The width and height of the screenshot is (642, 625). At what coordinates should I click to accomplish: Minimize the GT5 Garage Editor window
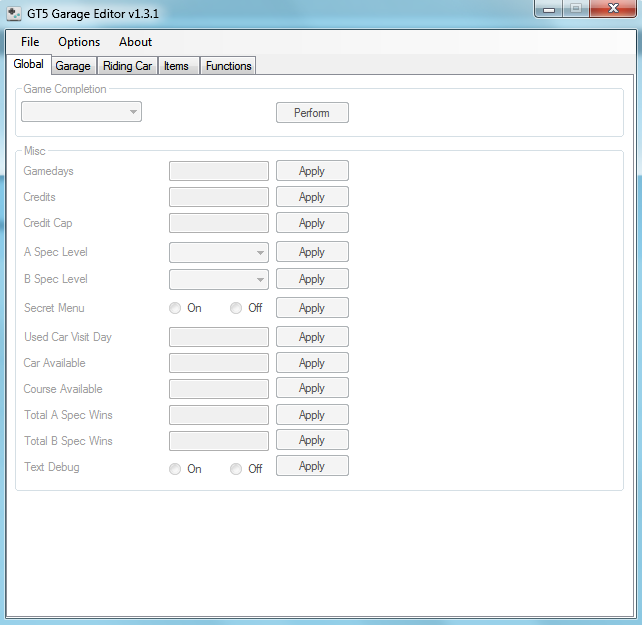(549, 8)
